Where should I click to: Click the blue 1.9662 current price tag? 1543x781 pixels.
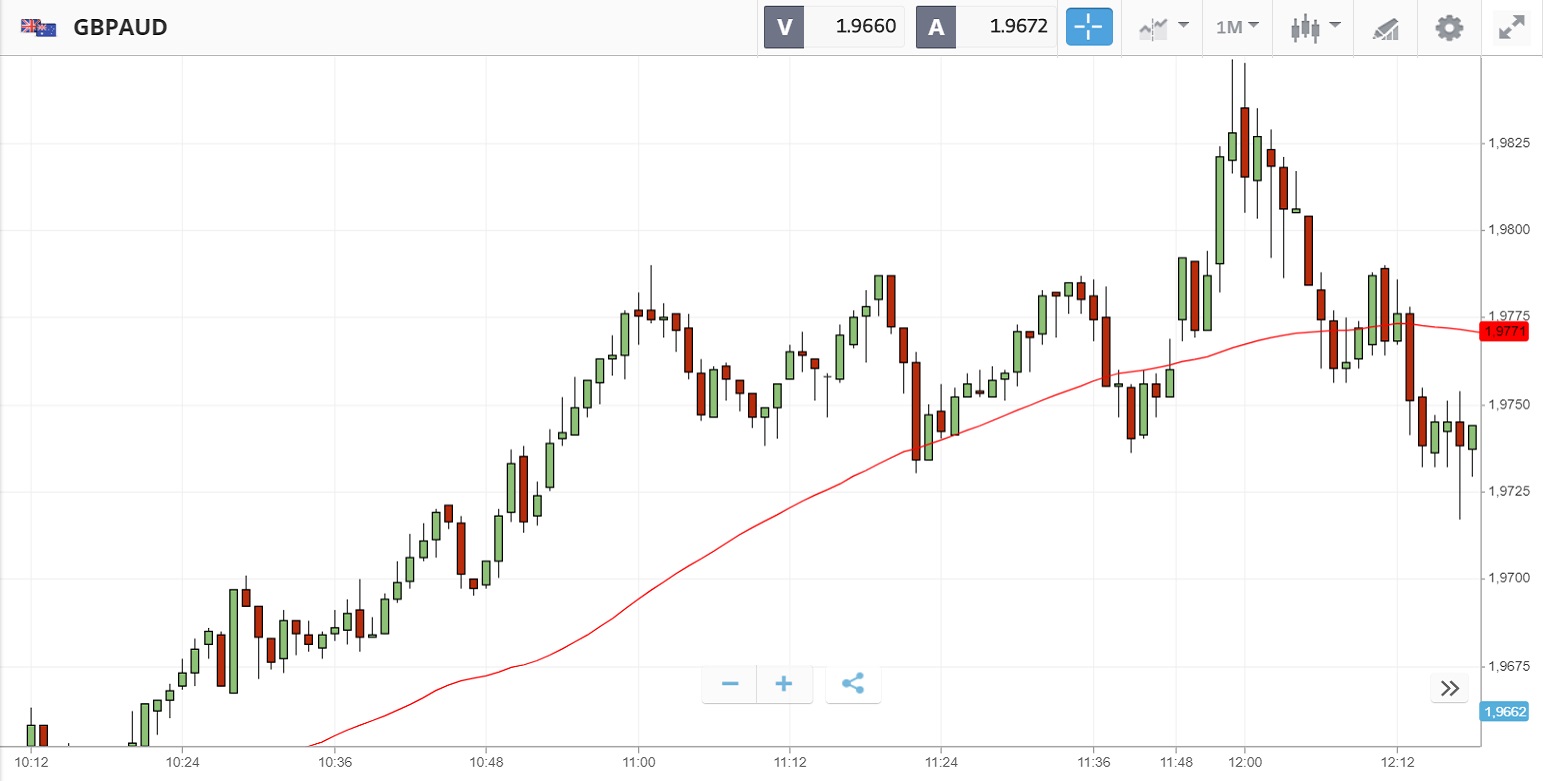tap(1505, 712)
